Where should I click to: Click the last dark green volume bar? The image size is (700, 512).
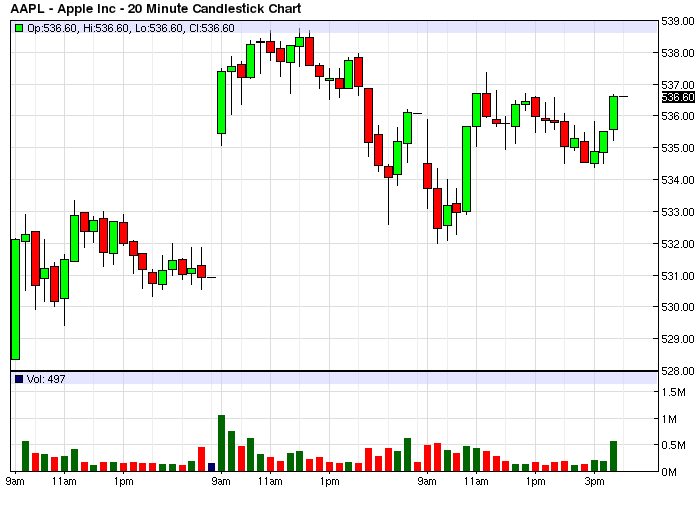point(613,456)
